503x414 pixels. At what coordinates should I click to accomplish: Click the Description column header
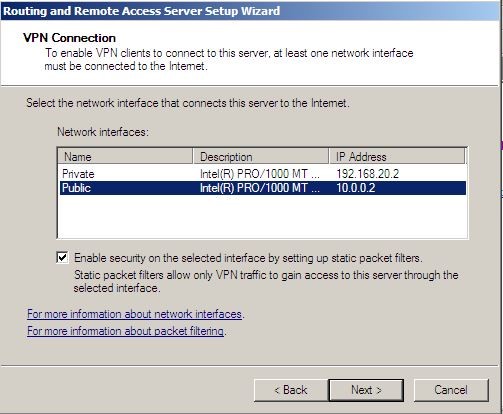(x=261, y=156)
